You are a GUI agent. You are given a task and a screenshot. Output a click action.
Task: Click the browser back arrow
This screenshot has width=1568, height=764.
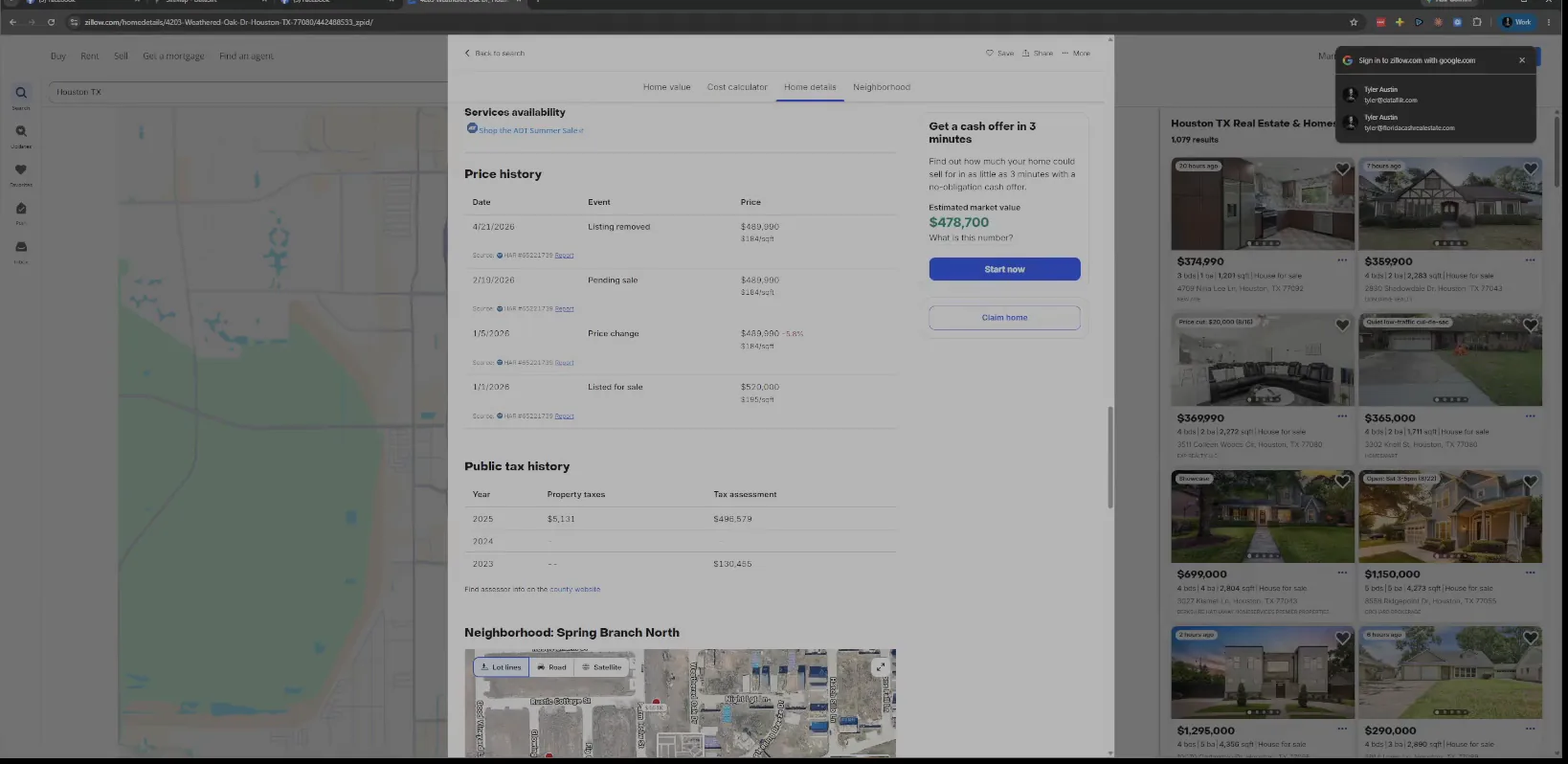pyautogui.click(x=12, y=22)
